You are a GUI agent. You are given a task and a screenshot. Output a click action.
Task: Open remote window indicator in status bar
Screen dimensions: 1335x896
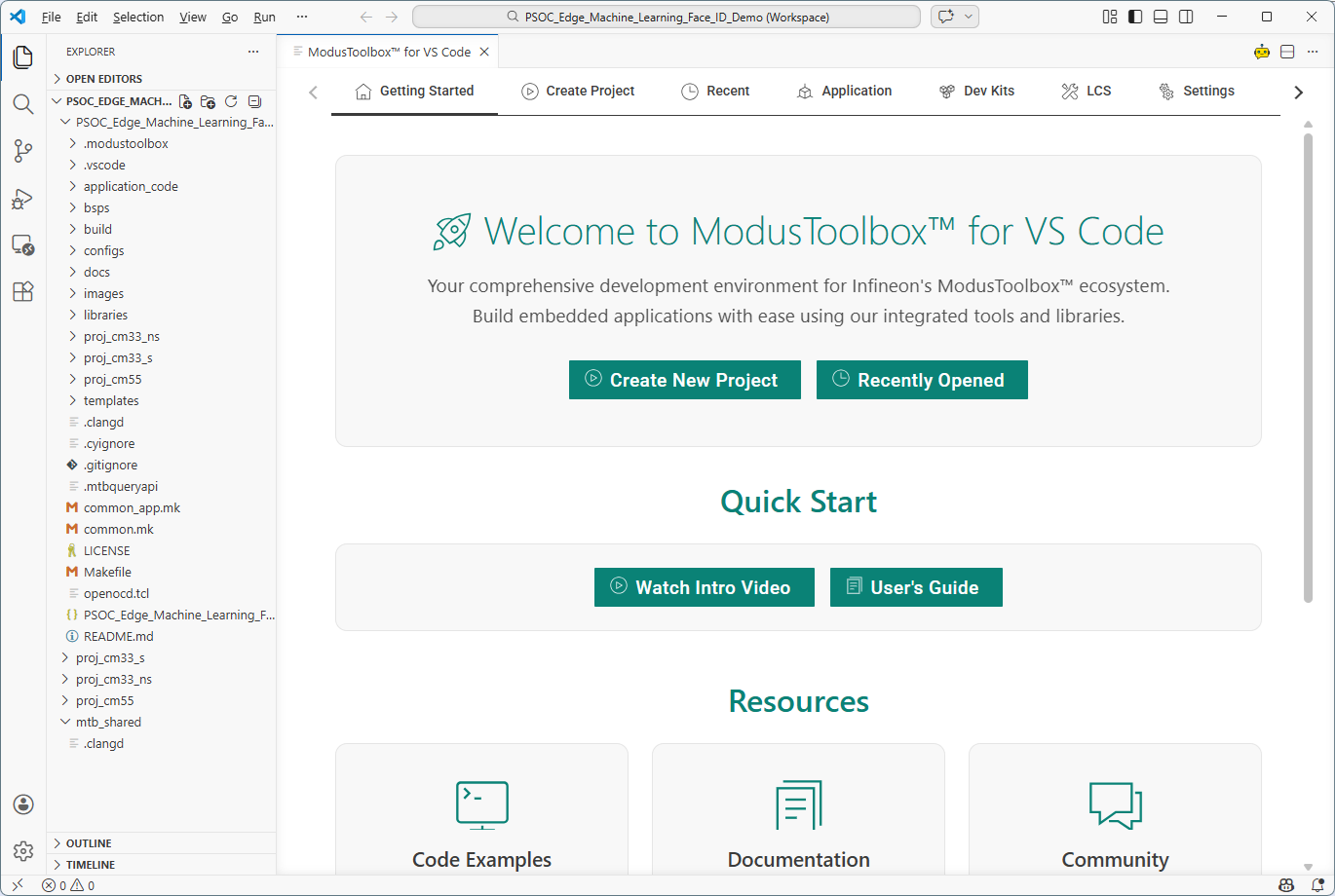click(17, 885)
